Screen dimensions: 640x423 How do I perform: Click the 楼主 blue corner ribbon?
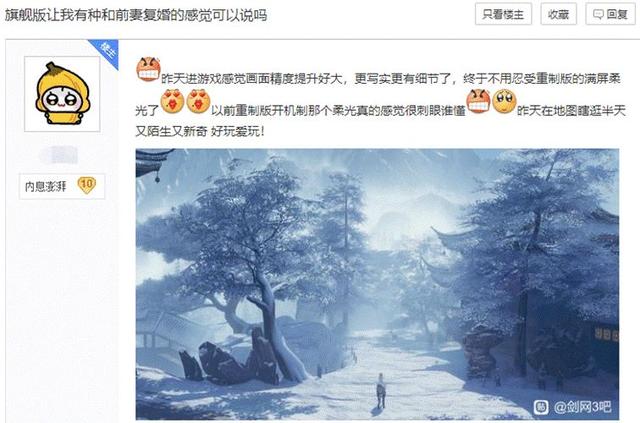[107, 52]
